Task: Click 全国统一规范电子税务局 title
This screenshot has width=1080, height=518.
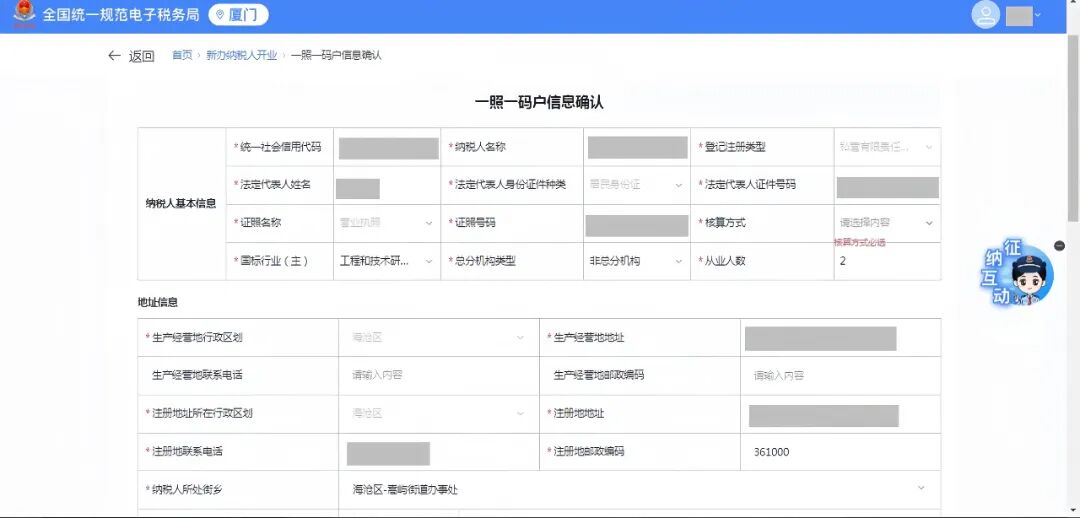Action: 121,14
